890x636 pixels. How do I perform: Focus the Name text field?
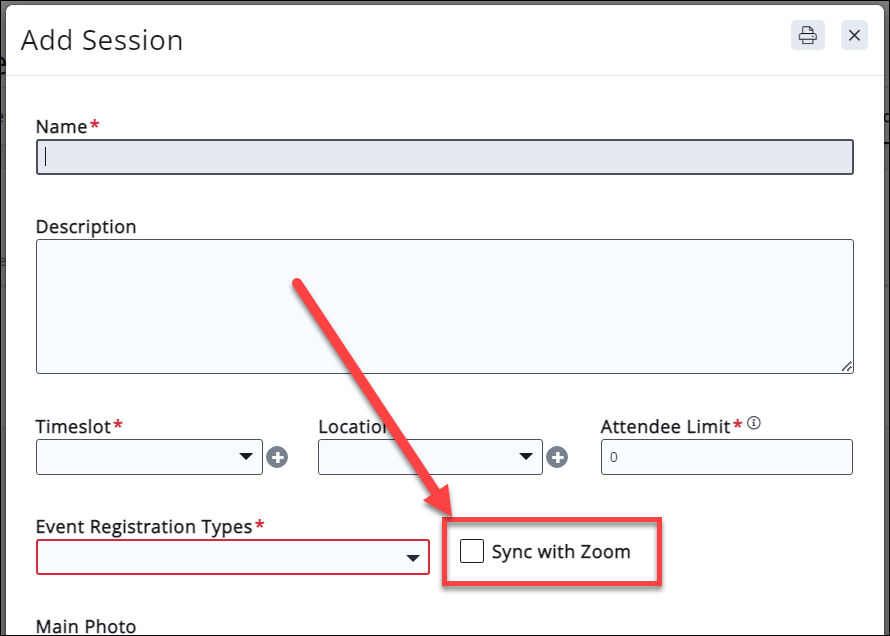pos(445,157)
